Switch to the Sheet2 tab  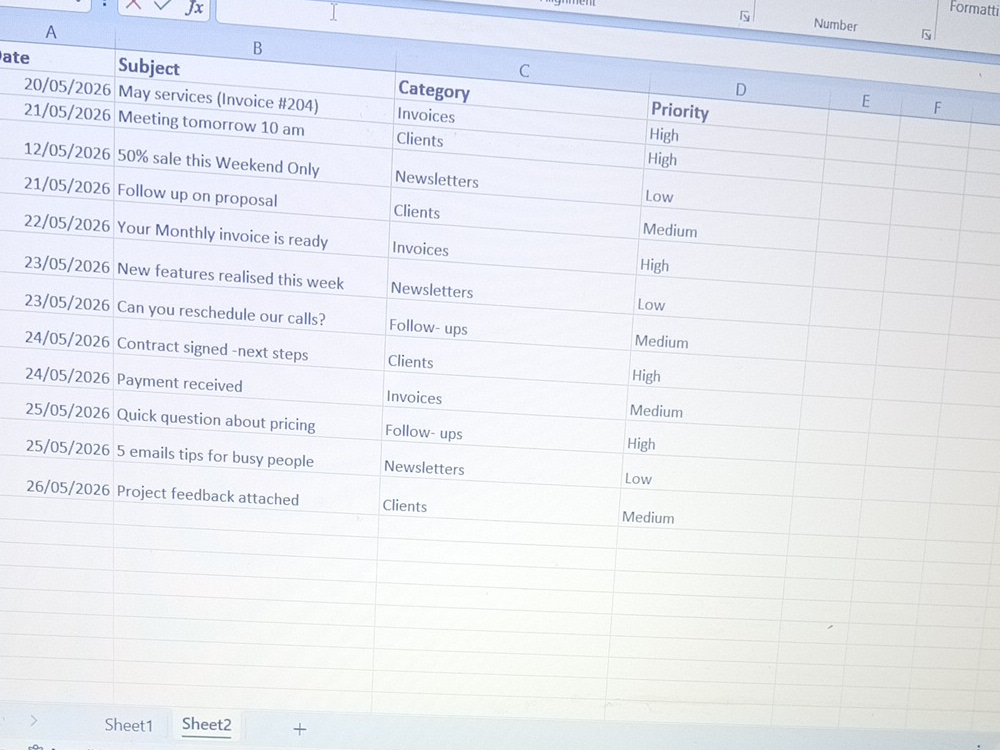click(206, 724)
